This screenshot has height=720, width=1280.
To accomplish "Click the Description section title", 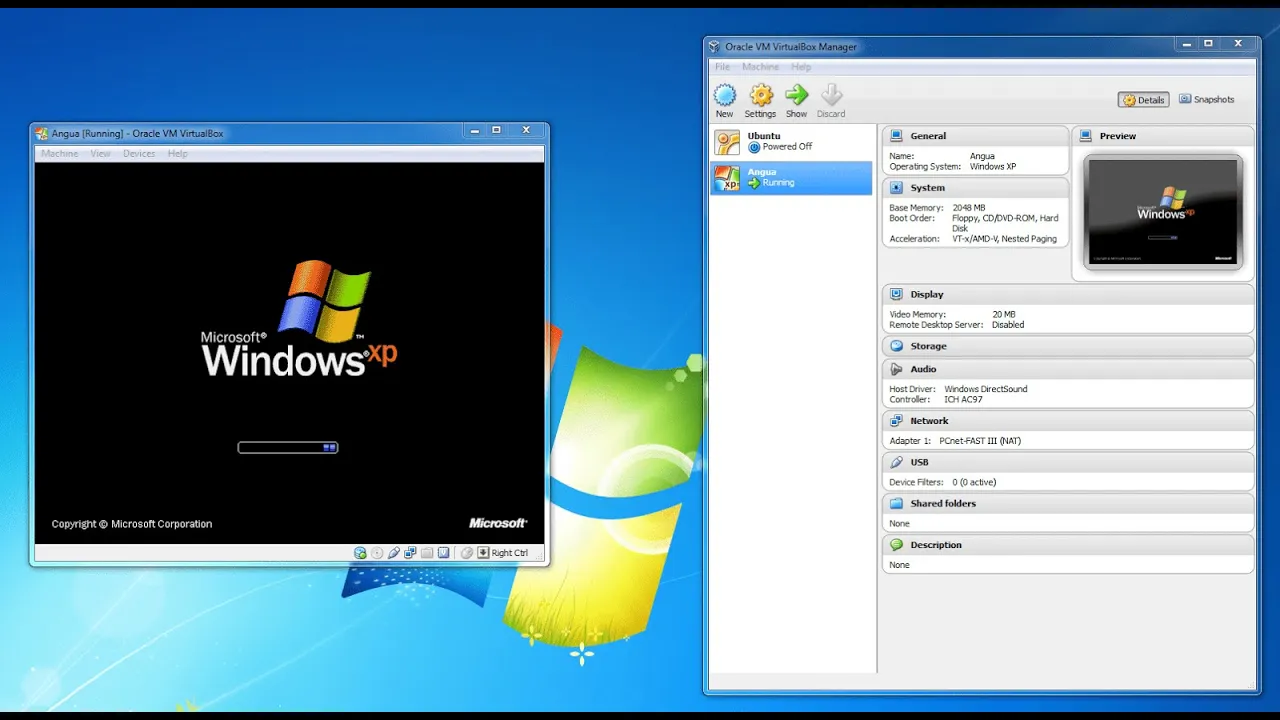I will click(x=936, y=545).
